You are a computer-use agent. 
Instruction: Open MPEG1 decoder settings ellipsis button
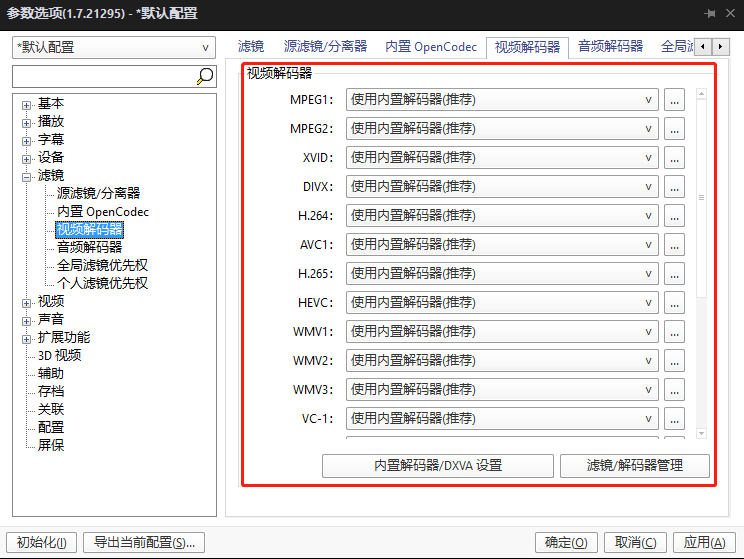click(x=674, y=100)
